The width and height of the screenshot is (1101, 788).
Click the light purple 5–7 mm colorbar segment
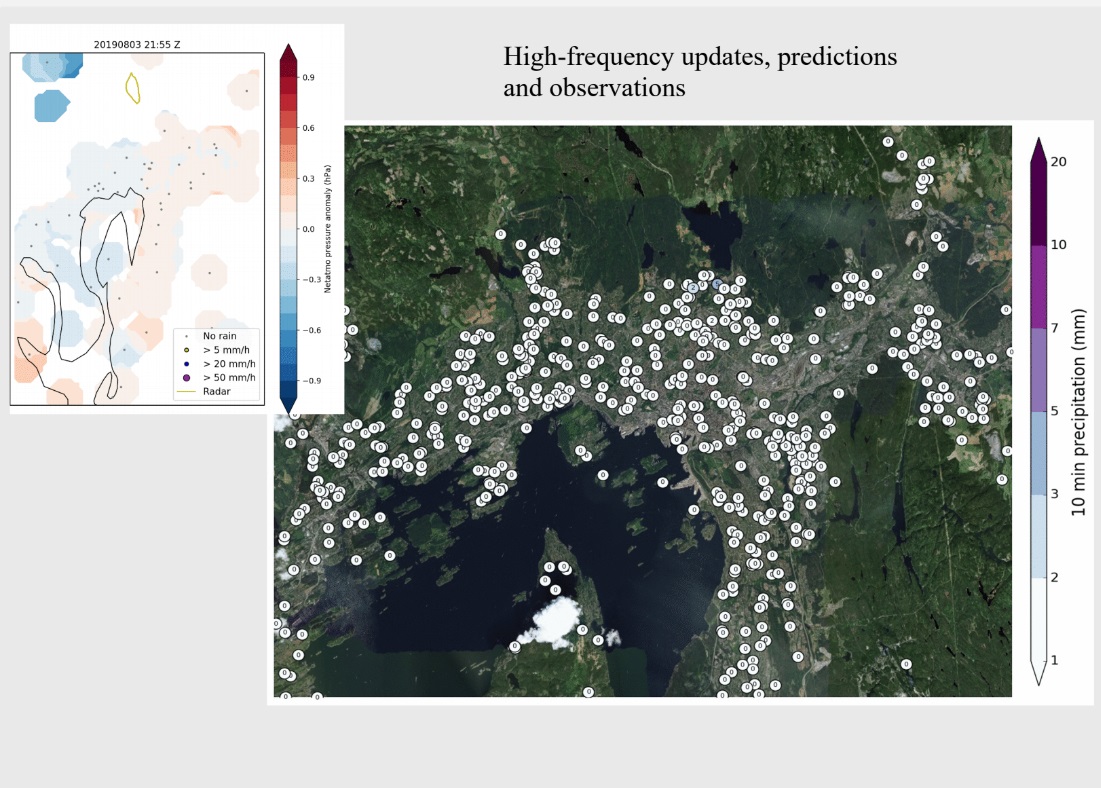click(x=1039, y=369)
